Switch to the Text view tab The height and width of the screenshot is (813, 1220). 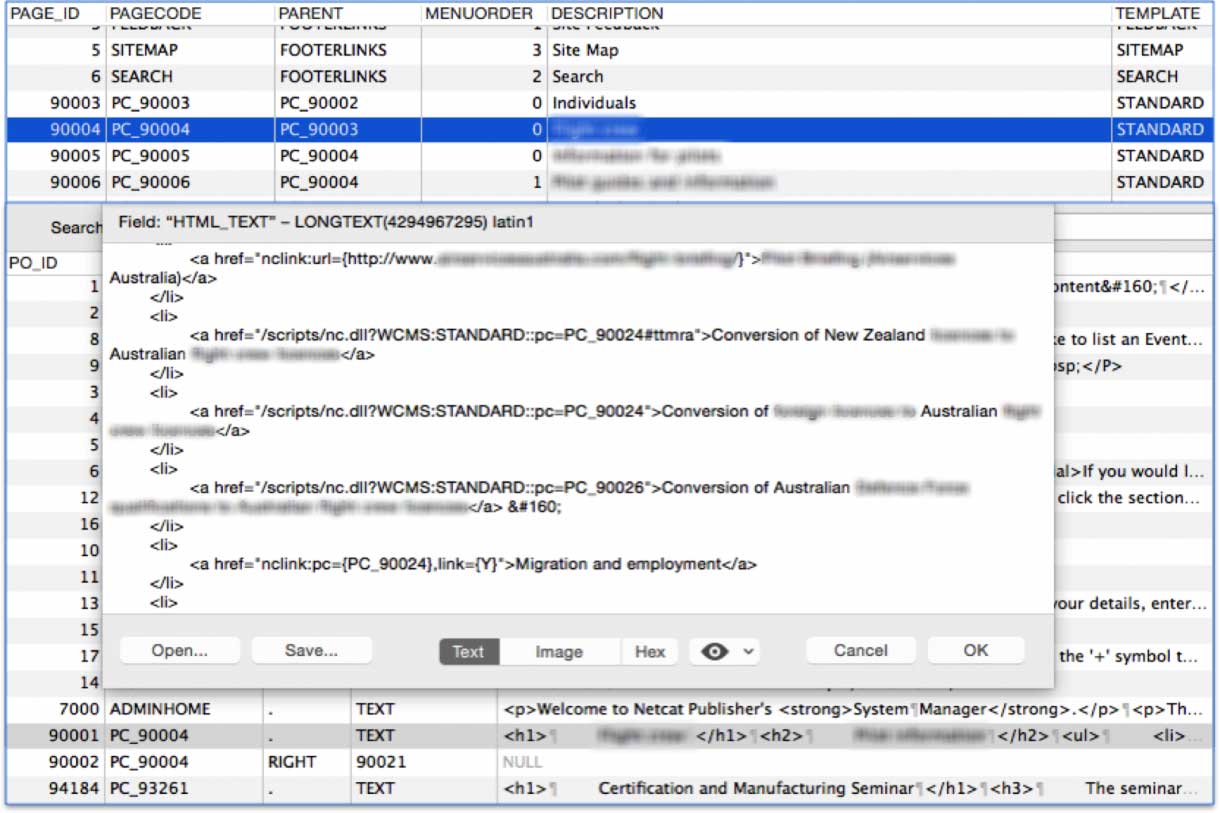(468, 651)
